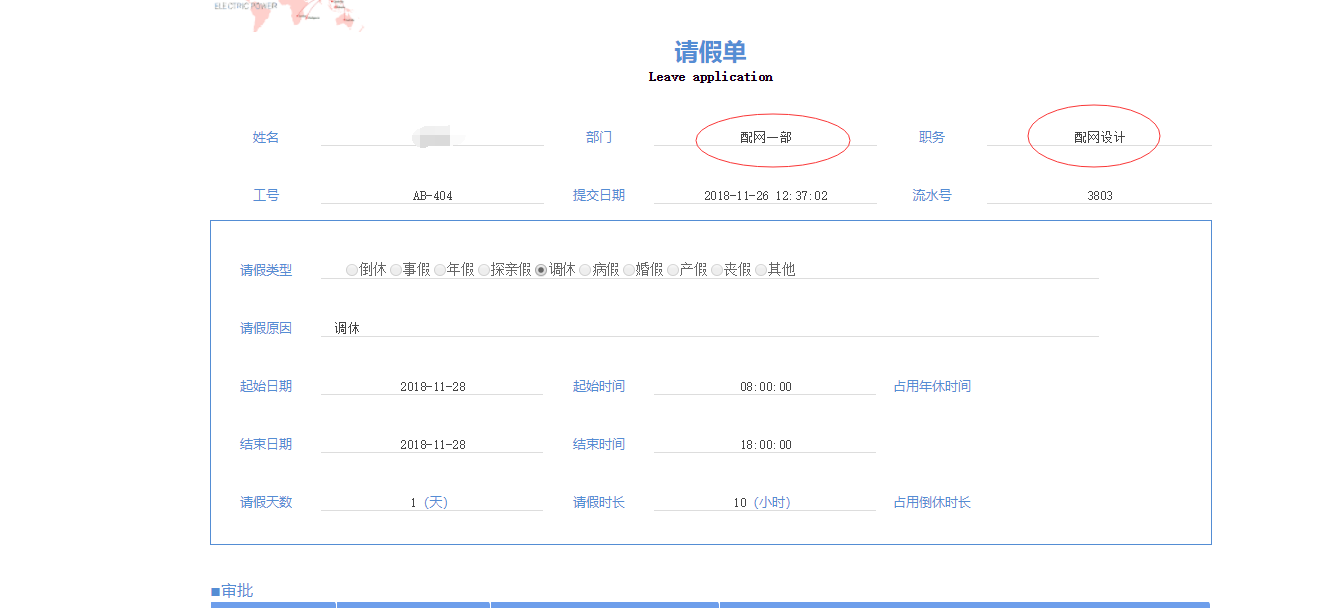Click the company logo image at top

[288, 14]
